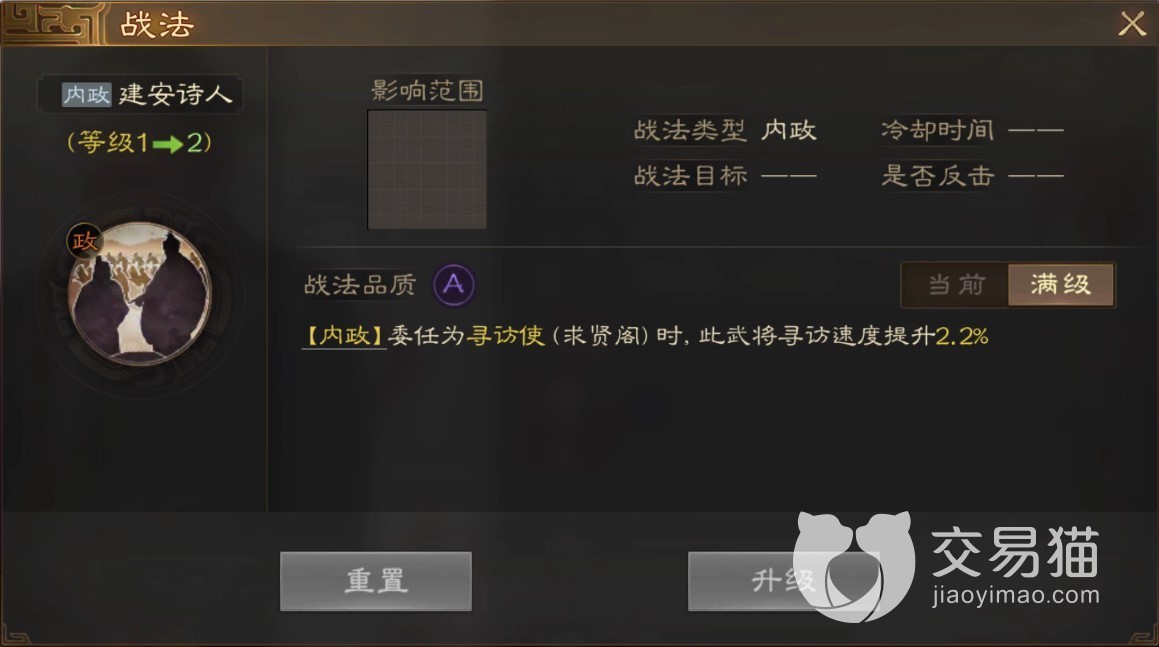Switch to the 当前 level view
The height and width of the screenshot is (647, 1159).
click(x=956, y=285)
